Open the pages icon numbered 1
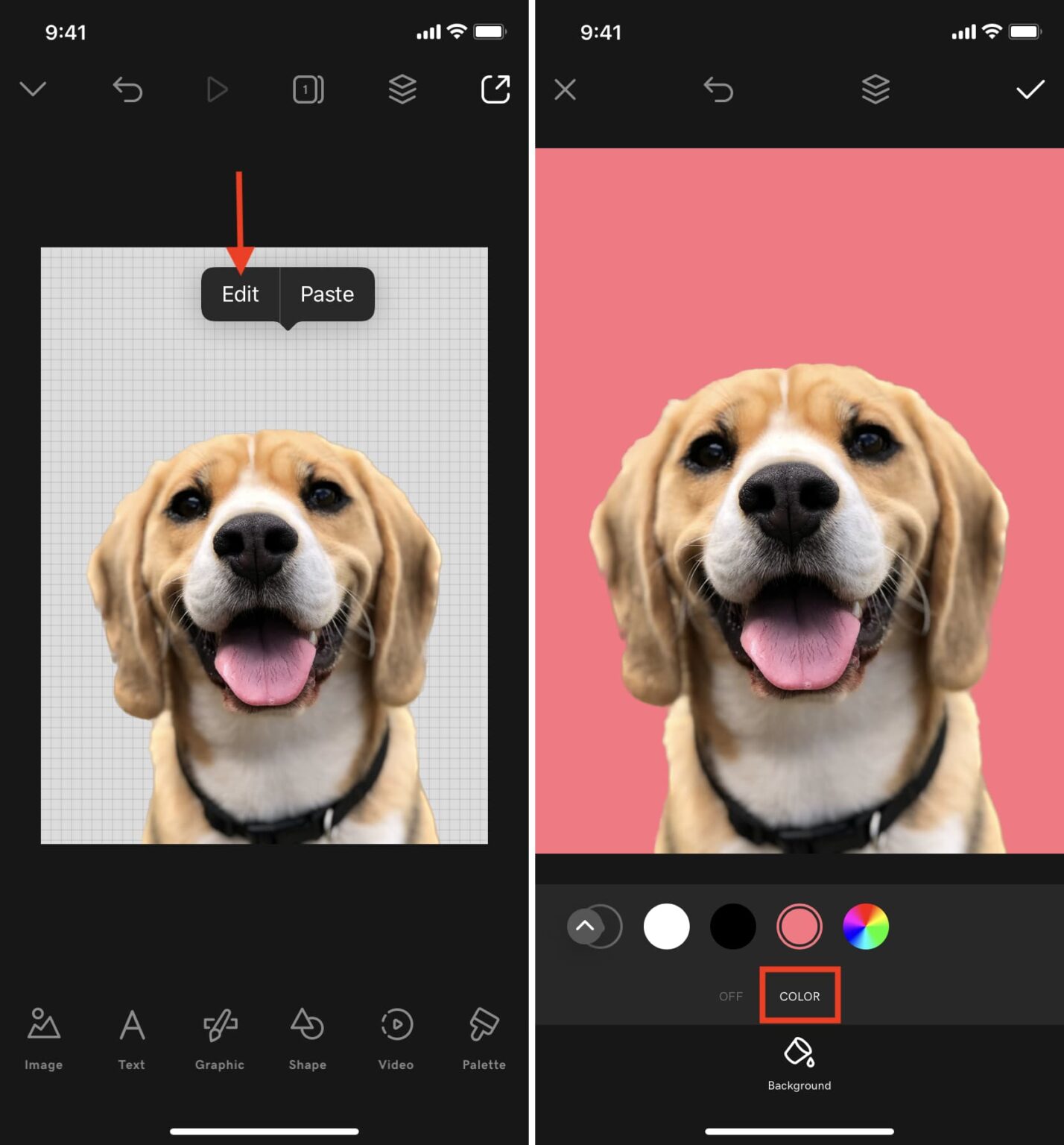The width and height of the screenshot is (1064, 1145). point(308,89)
